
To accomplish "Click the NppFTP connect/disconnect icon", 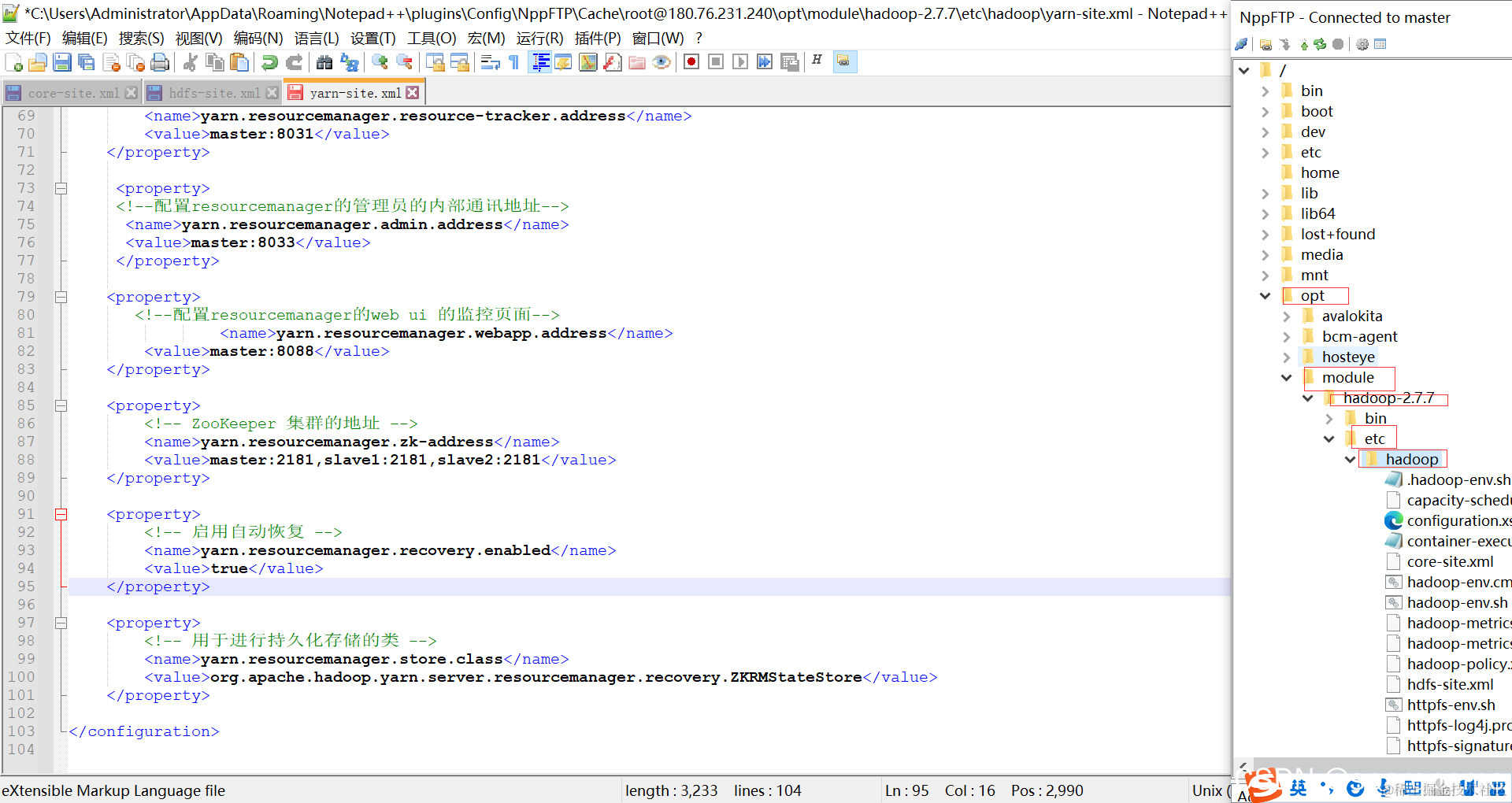I will point(1242,44).
